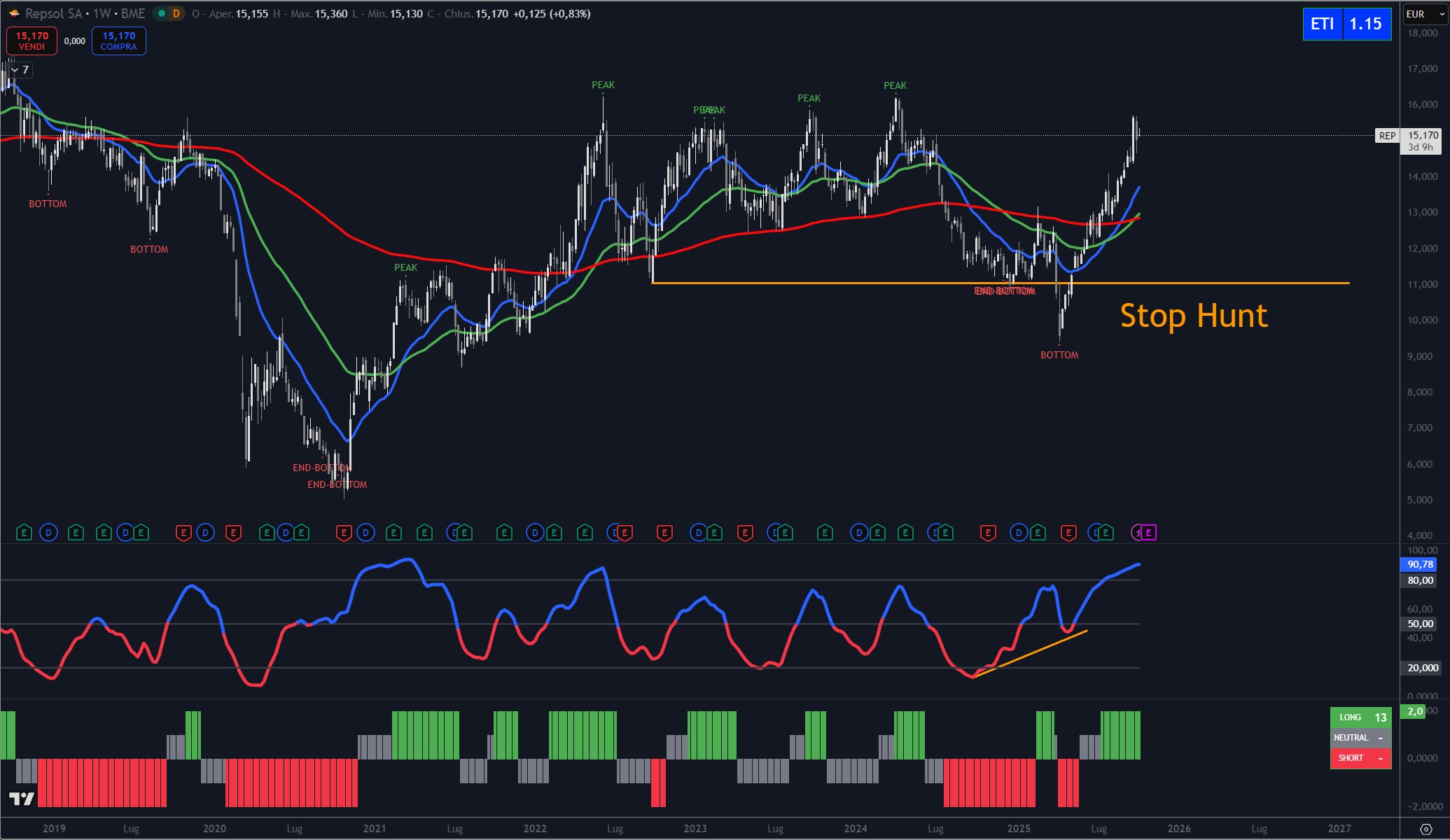Click the first blue dividend D marker
The image size is (1450, 840).
click(48, 533)
